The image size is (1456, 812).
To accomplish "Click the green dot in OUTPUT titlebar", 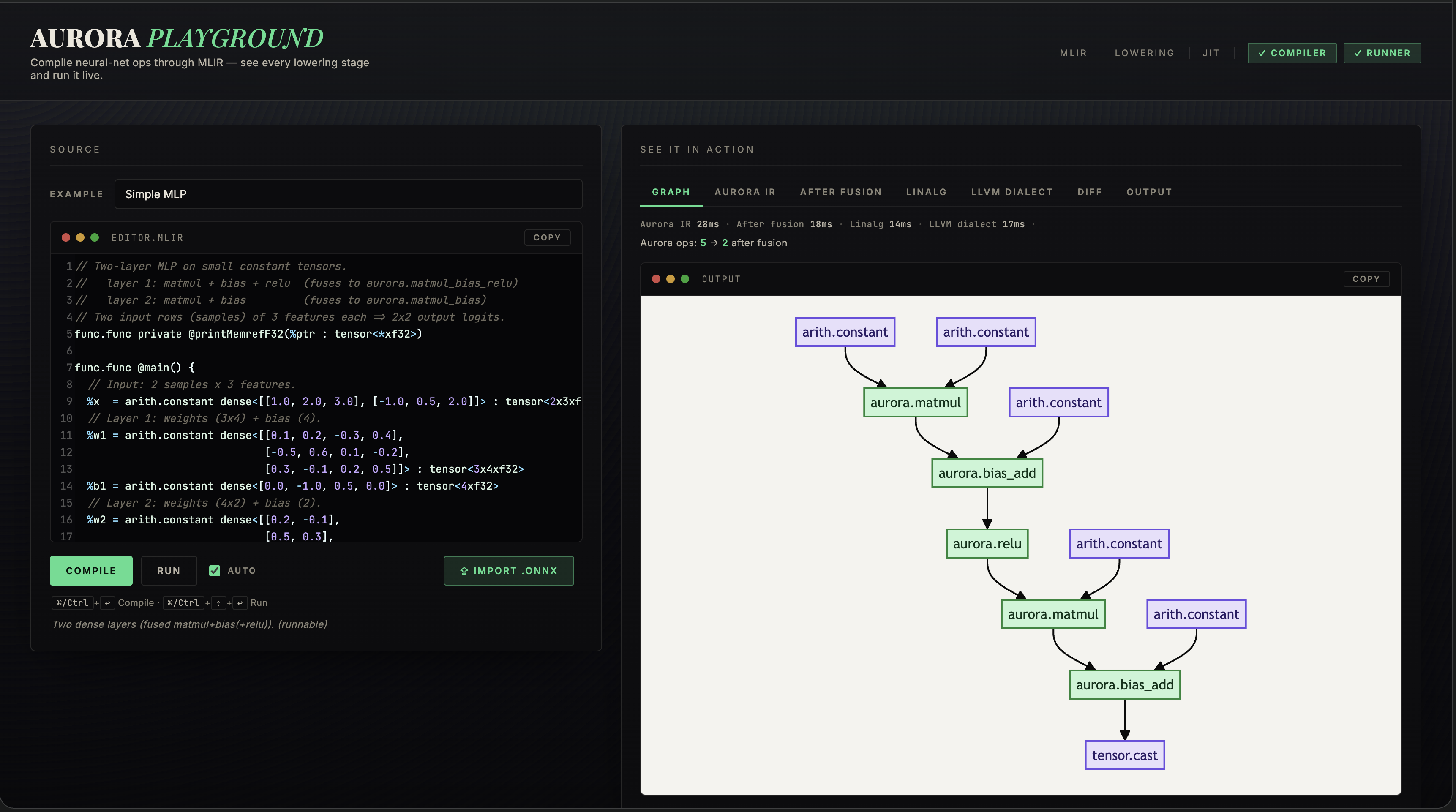I will [685, 279].
